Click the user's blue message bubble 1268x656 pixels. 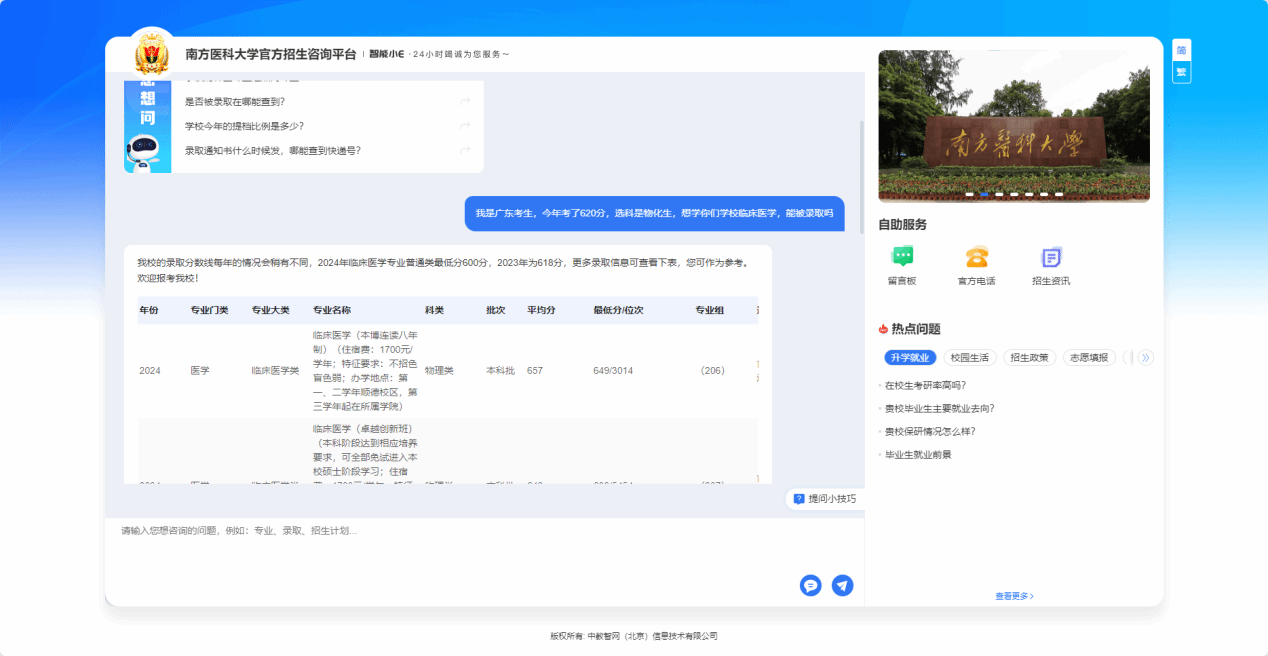click(x=654, y=213)
